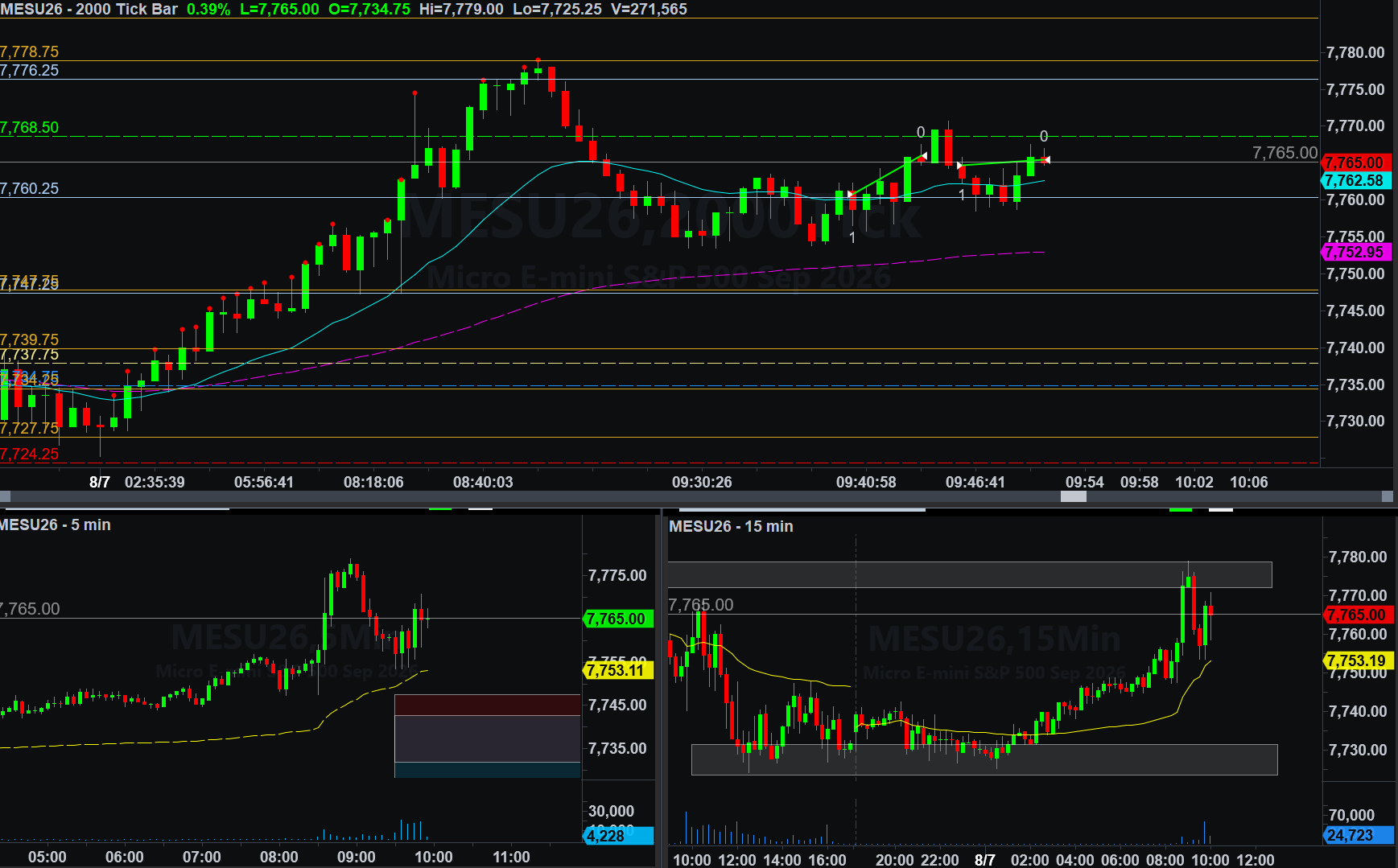Click the 22:00 label on 15 min time axis
The height and width of the screenshot is (868, 1398).
(x=940, y=860)
